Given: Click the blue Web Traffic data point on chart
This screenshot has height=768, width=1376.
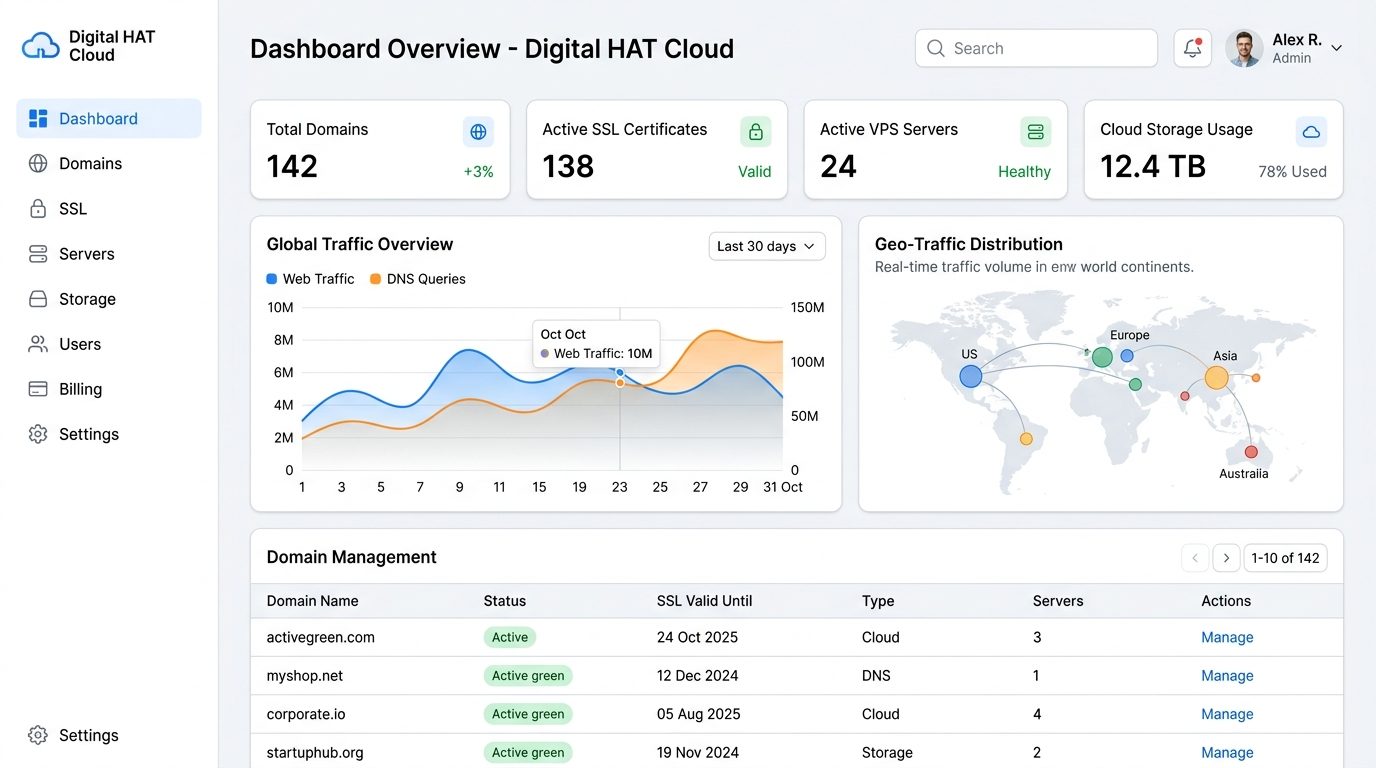Looking at the screenshot, I should [x=620, y=372].
